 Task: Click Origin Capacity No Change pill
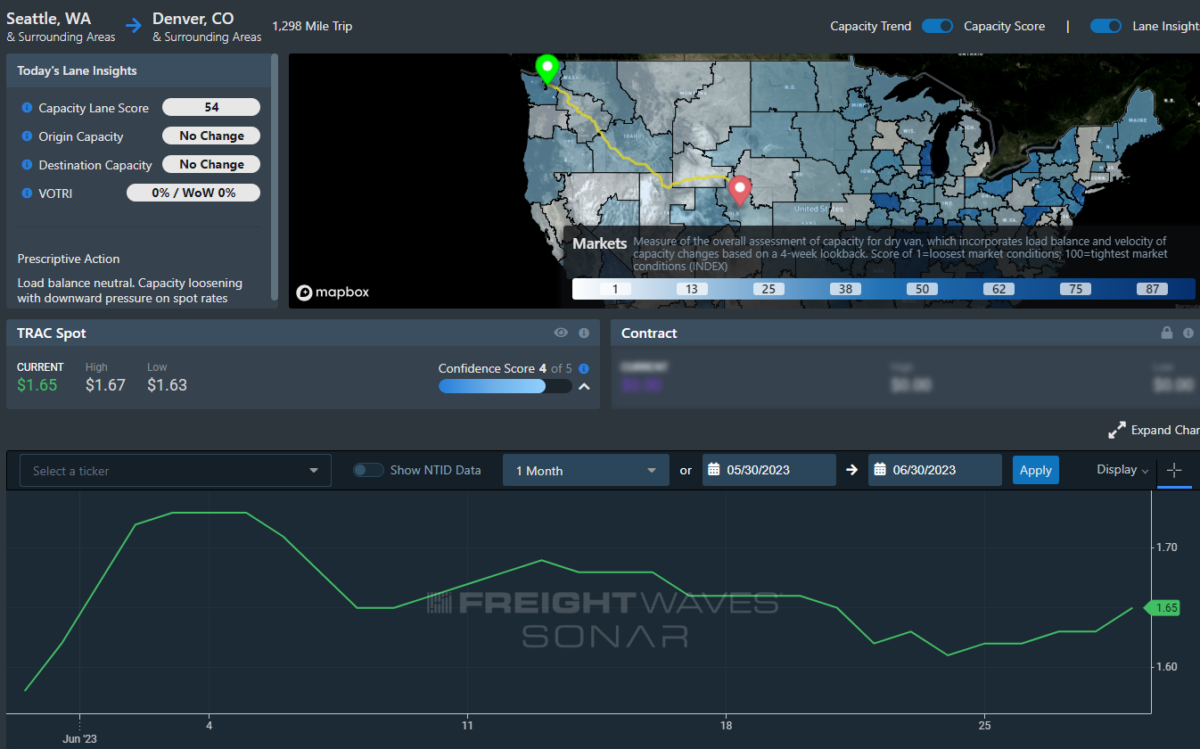pos(211,136)
